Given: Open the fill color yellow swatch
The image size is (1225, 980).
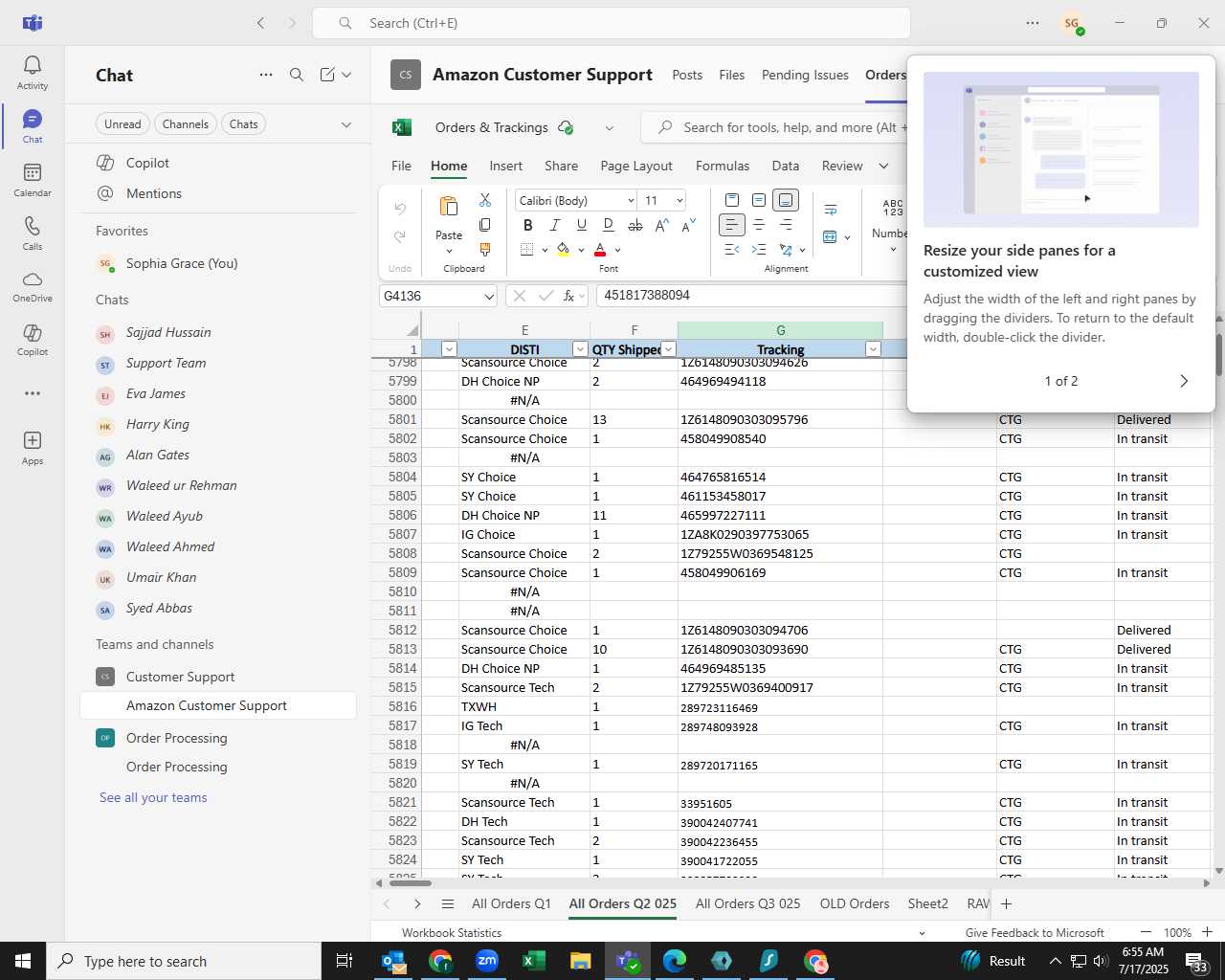Looking at the screenshot, I should pos(563,250).
